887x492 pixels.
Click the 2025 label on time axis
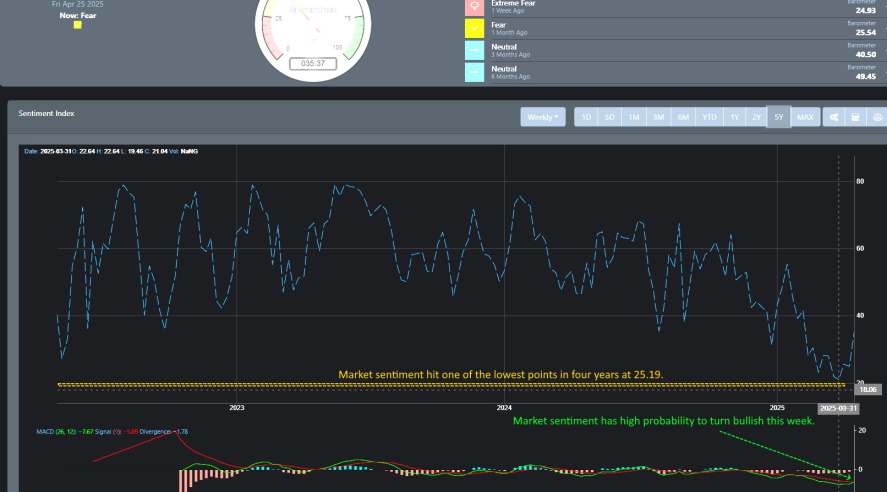(x=777, y=408)
